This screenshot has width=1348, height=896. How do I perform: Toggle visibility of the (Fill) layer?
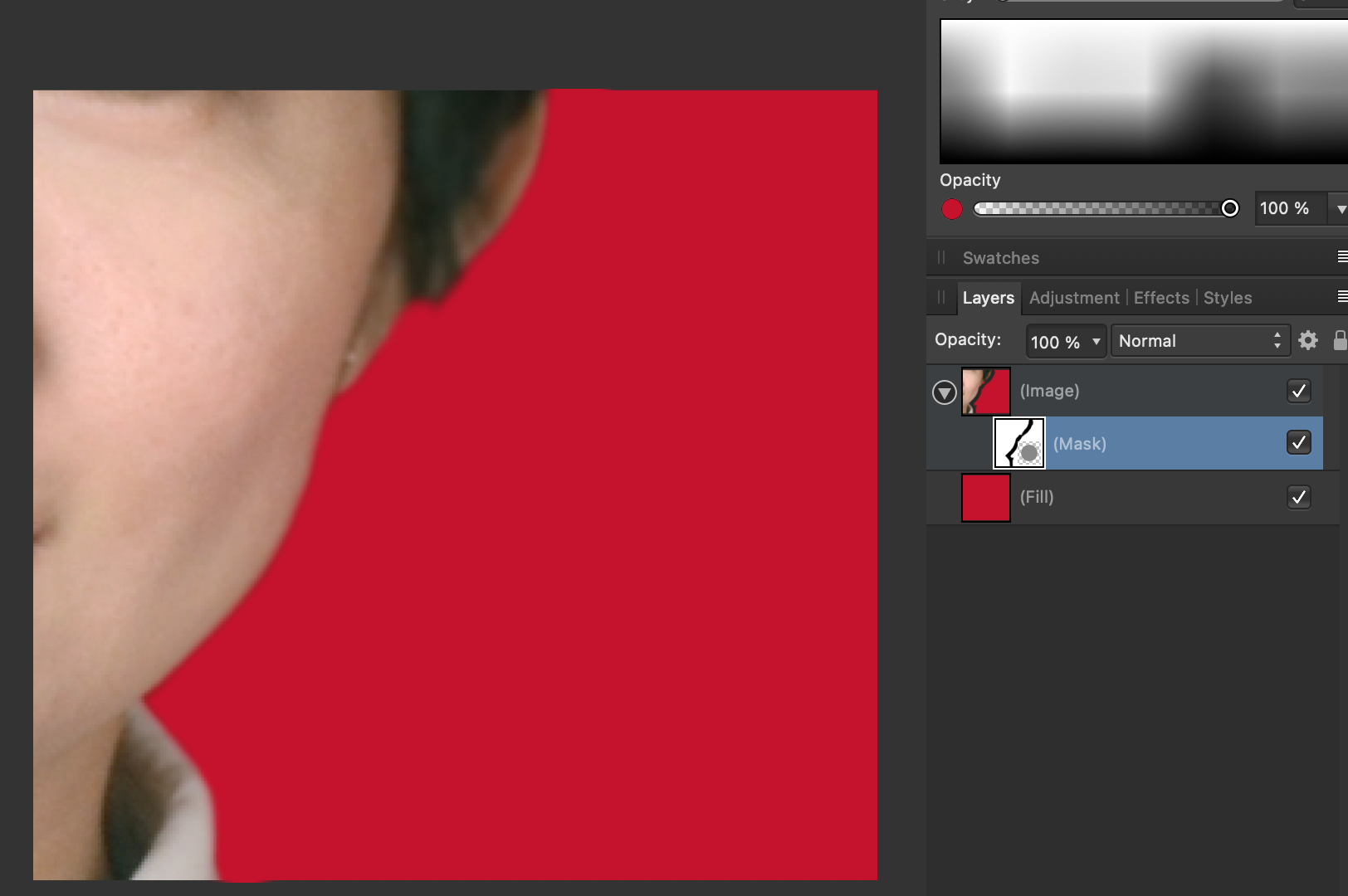pyautogui.click(x=1299, y=497)
